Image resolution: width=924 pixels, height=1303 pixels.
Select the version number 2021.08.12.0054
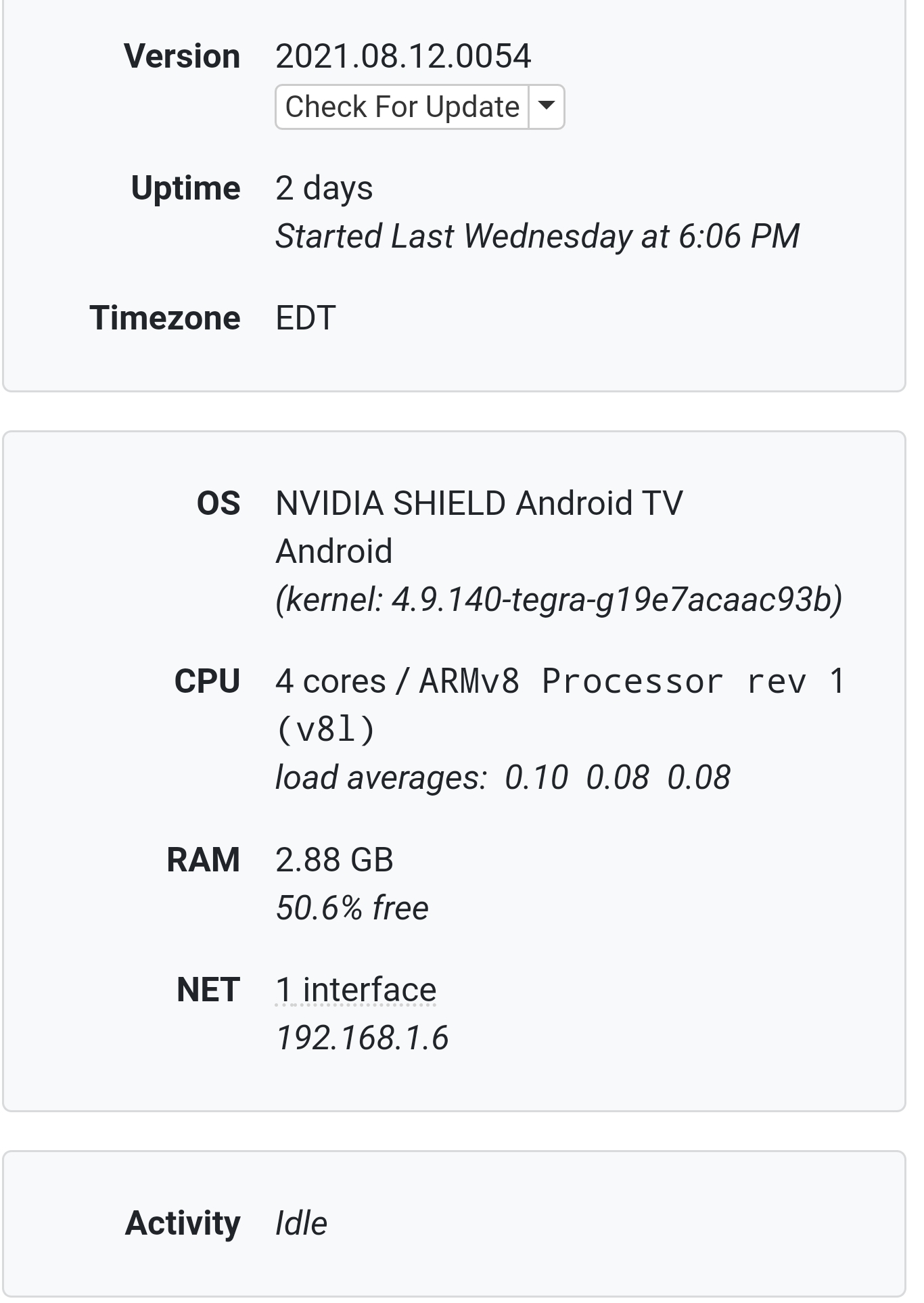click(x=403, y=56)
